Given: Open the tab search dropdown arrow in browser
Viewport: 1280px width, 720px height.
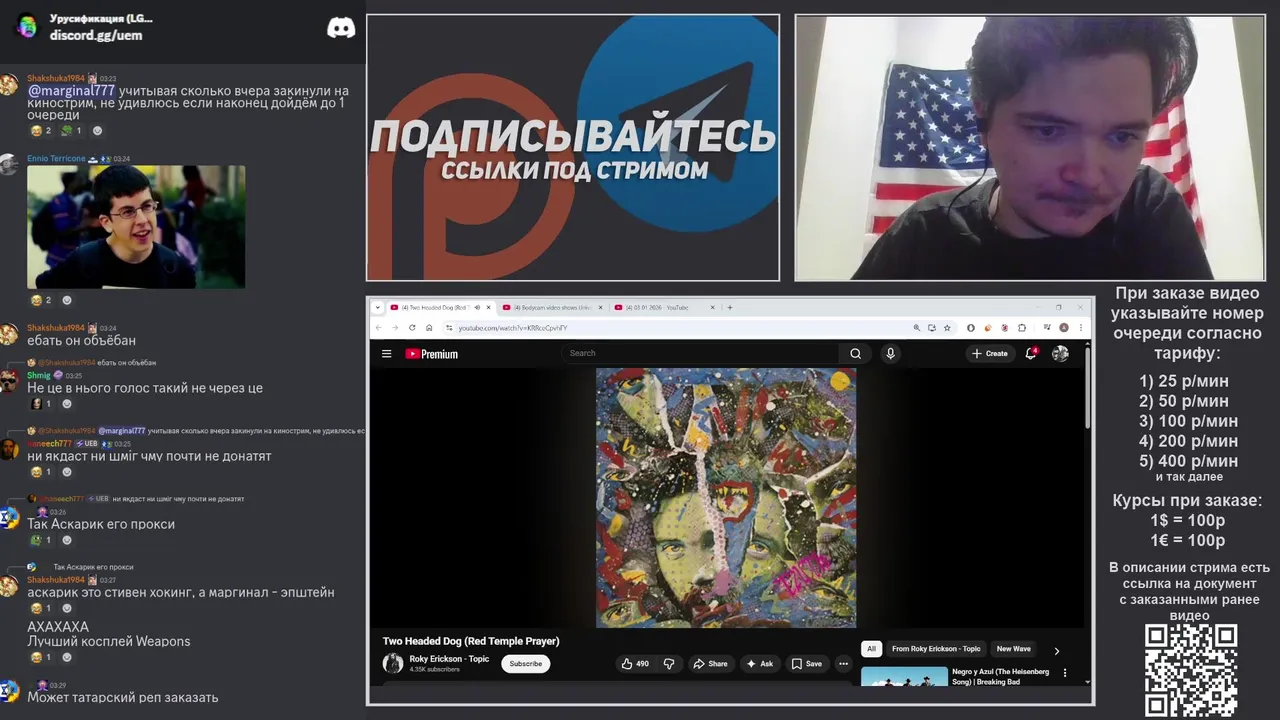Looking at the screenshot, I should pyautogui.click(x=376, y=307).
